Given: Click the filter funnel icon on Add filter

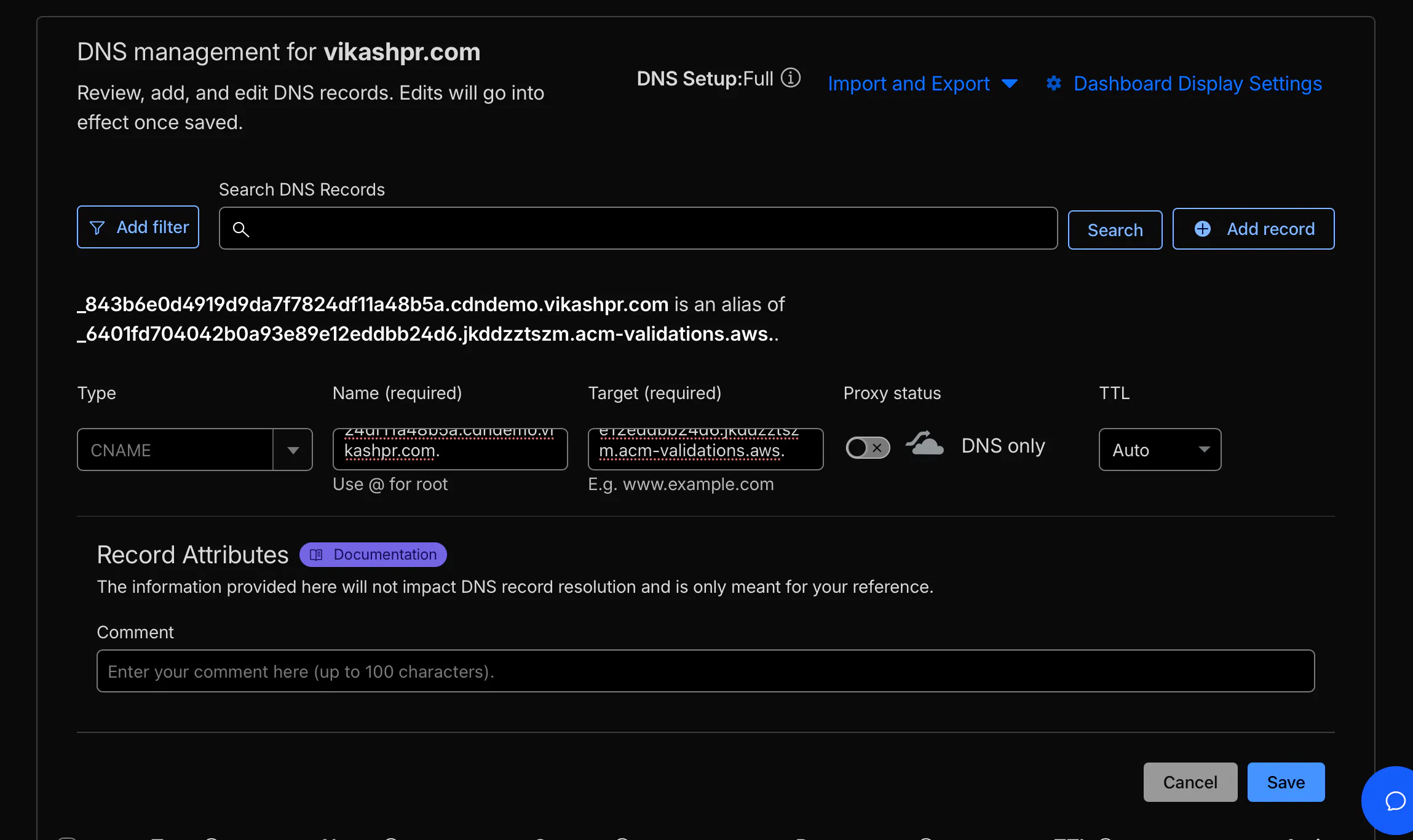Looking at the screenshot, I should pos(98,227).
